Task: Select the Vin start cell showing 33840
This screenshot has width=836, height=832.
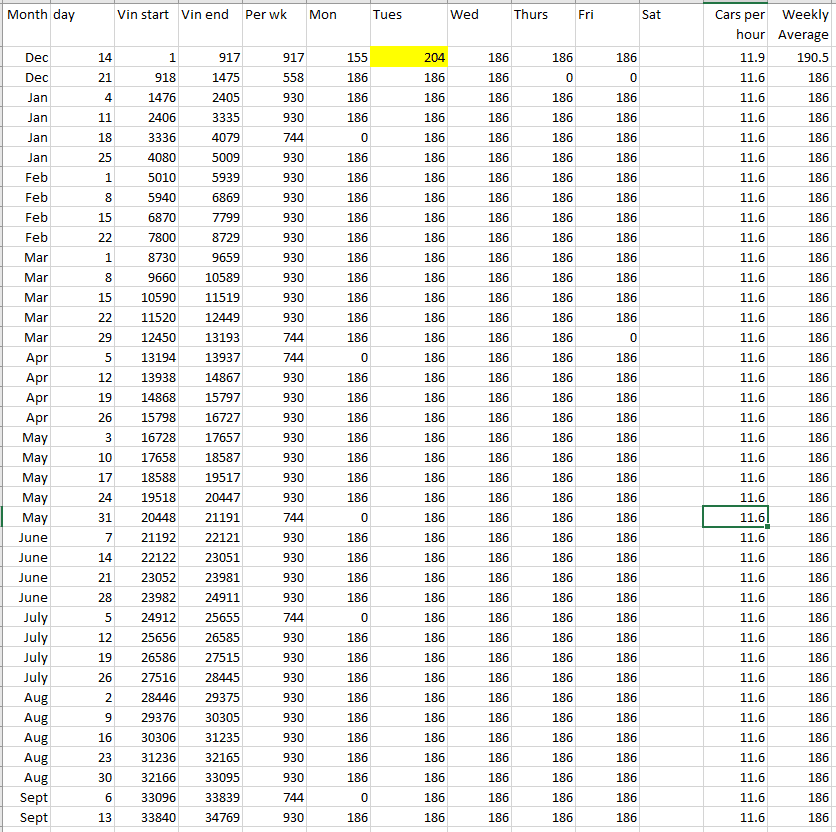Action: [x=146, y=817]
